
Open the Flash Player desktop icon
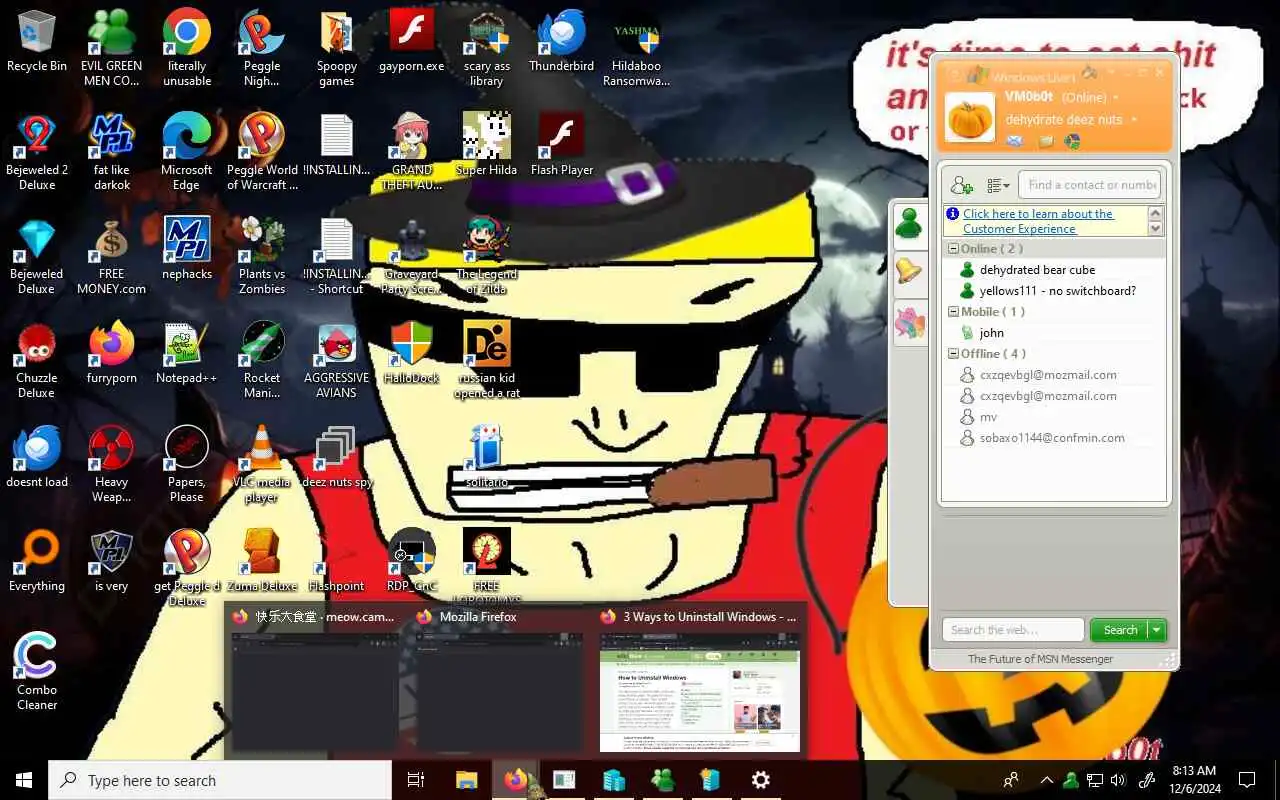coord(562,146)
